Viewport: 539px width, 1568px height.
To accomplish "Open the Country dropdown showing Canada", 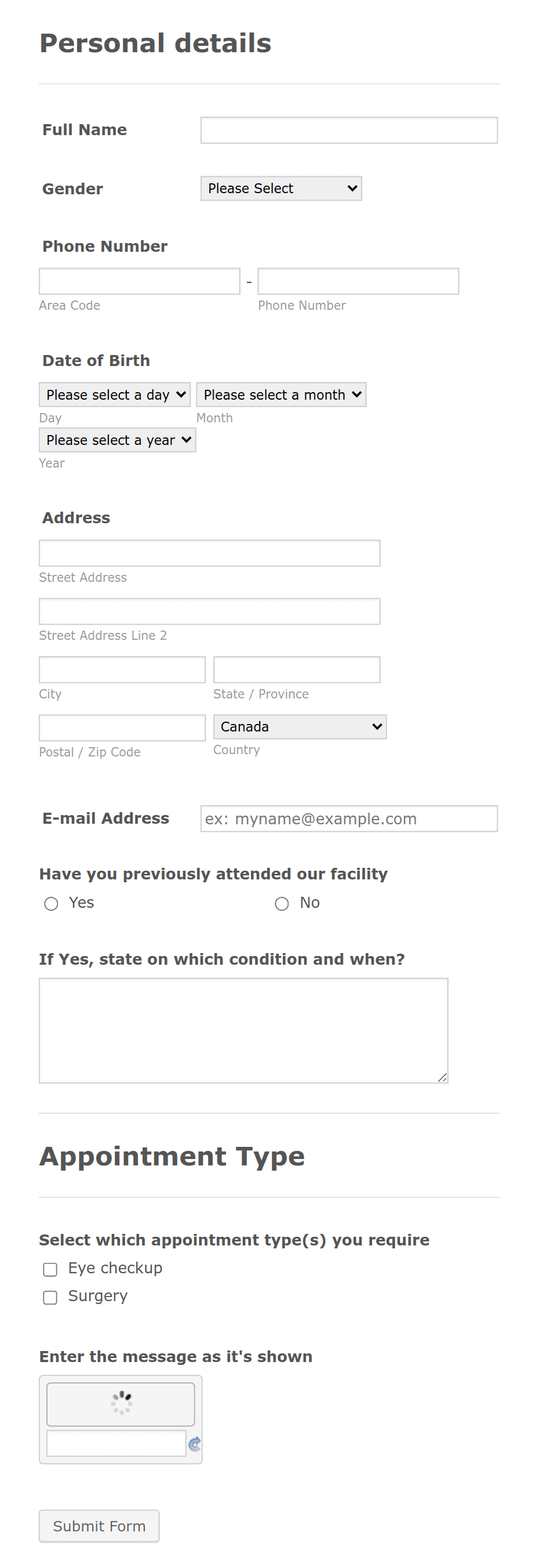I will click(x=299, y=726).
